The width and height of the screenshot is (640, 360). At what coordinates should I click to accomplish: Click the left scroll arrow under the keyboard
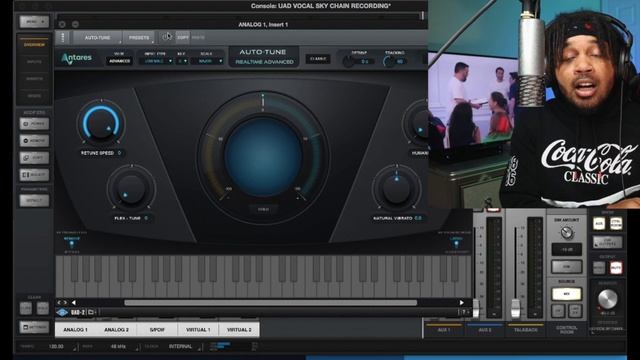tap(74, 302)
